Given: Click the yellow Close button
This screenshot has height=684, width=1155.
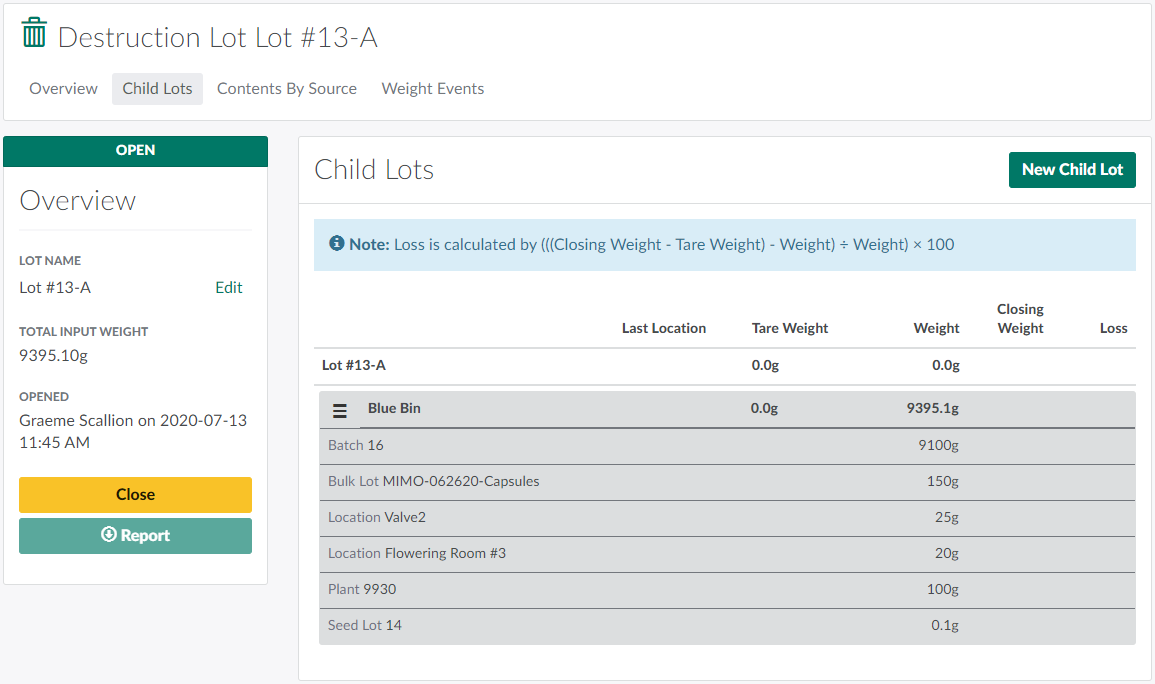Looking at the screenshot, I should click(x=135, y=494).
